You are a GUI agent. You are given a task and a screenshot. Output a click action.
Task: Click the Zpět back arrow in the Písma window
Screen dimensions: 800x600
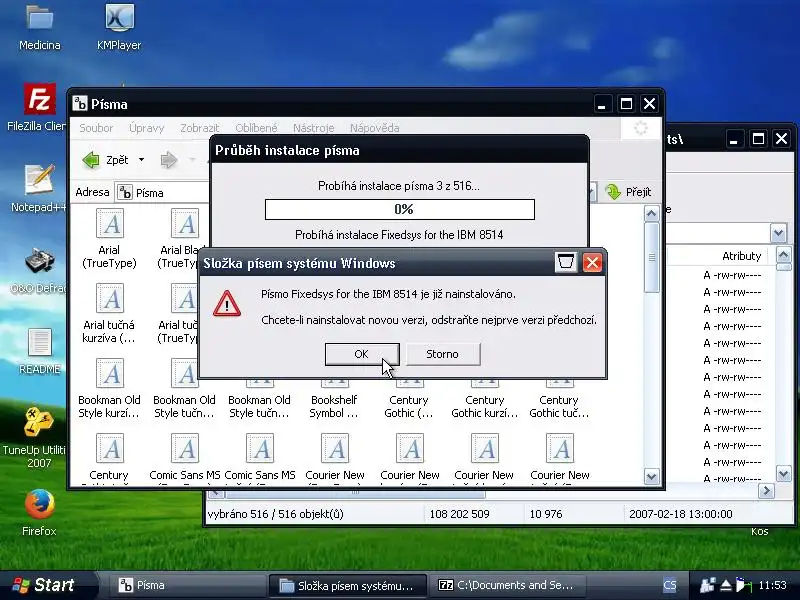tap(91, 160)
